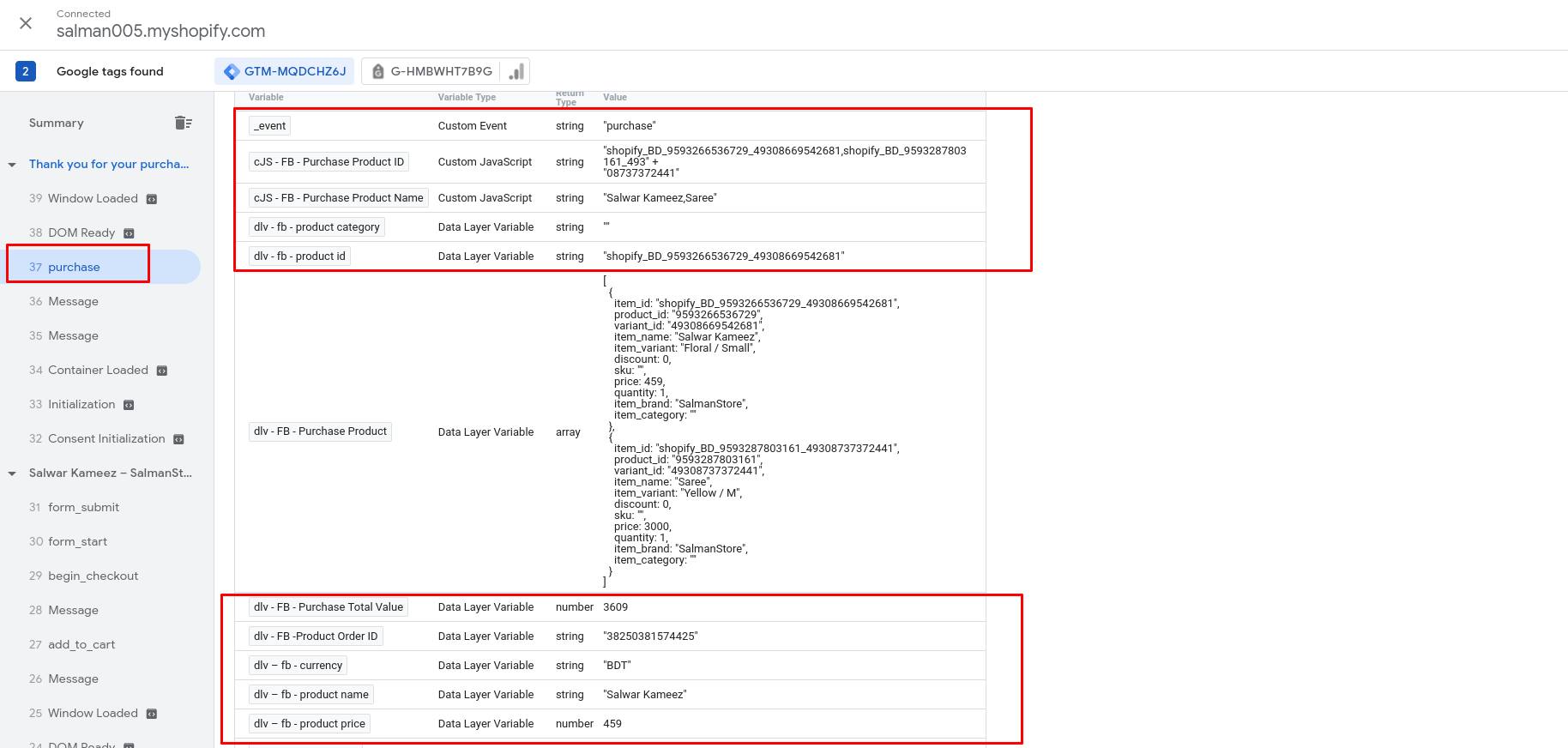Click the API icon next to Window Loaded 39

[152, 199]
